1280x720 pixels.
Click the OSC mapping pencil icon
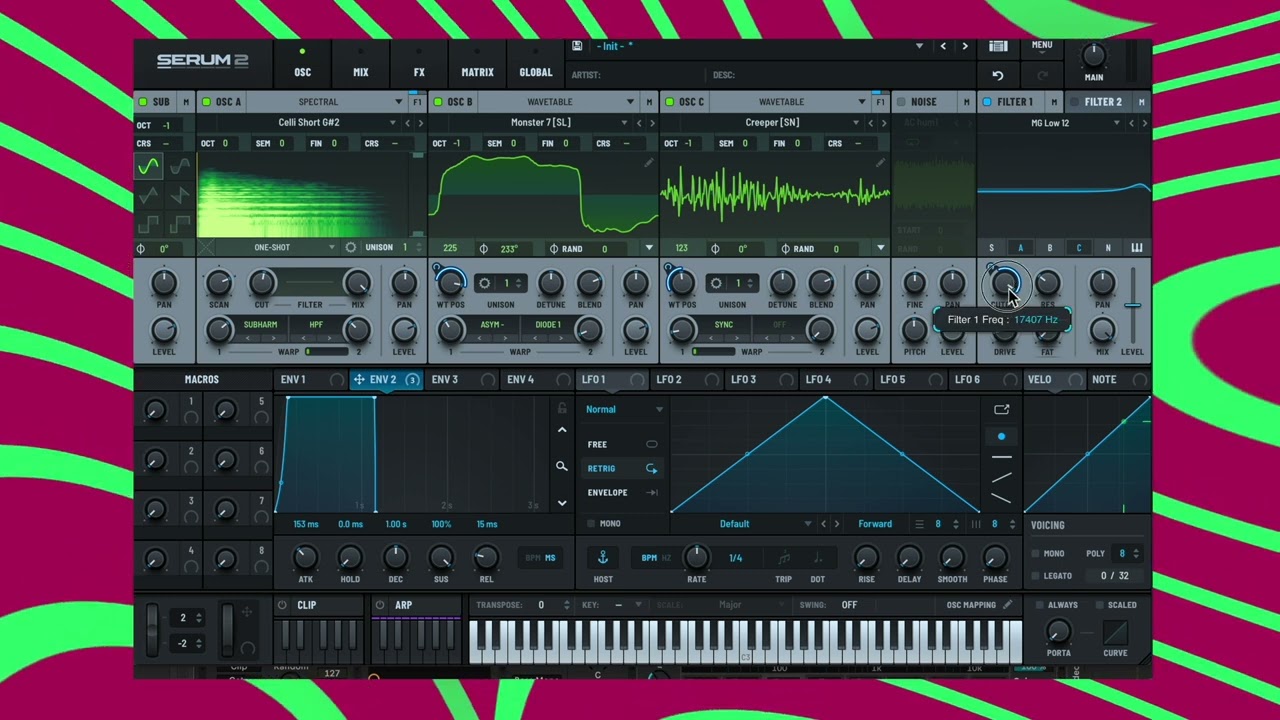click(1008, 605)
